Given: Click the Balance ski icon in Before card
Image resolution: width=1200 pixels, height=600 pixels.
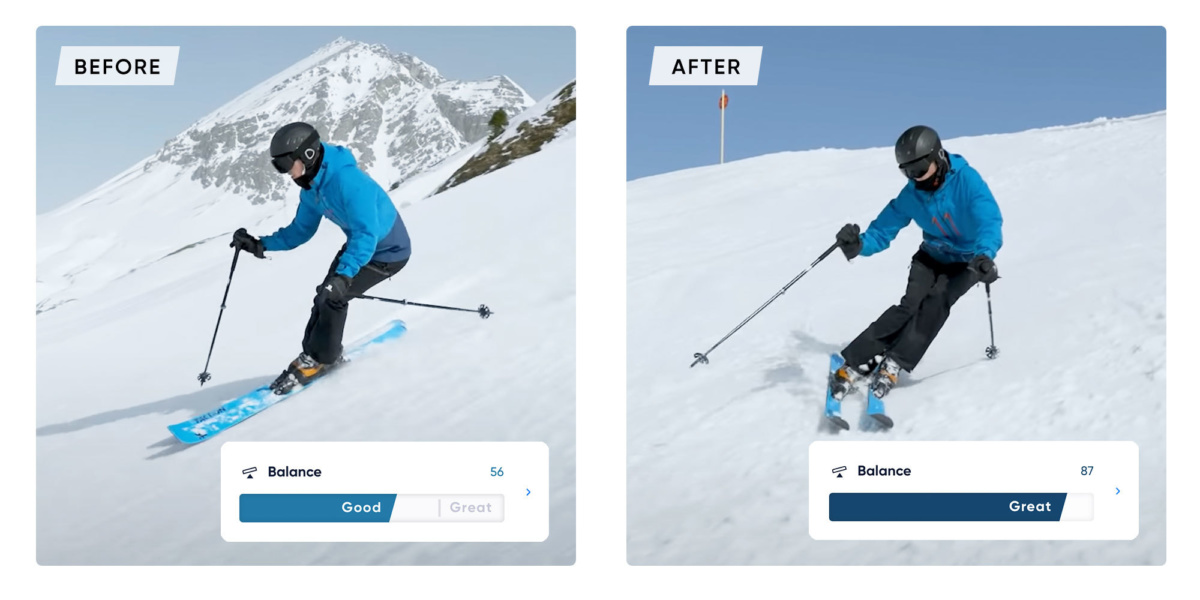Looking at the screenshot, I should (250, 472).
